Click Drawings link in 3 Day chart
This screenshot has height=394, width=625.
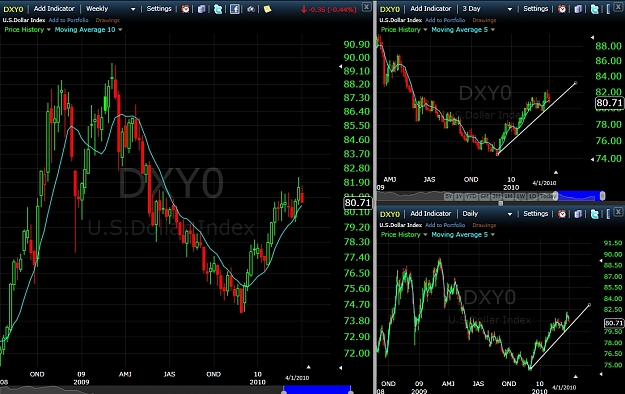484,20
